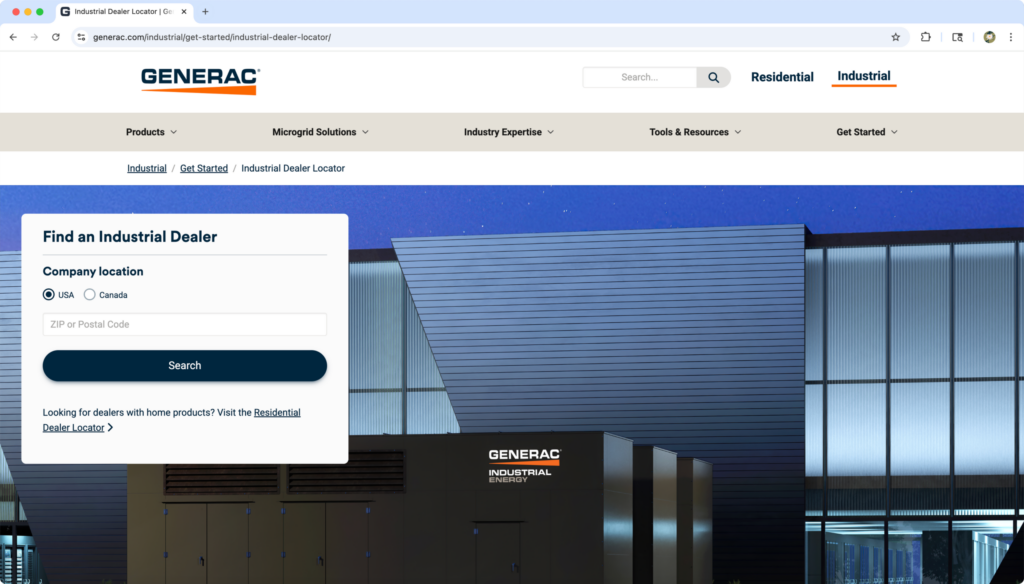This screenshot has height=584, width=1024.
Task: Go back using browser back arrow
Action: (13, 37)
